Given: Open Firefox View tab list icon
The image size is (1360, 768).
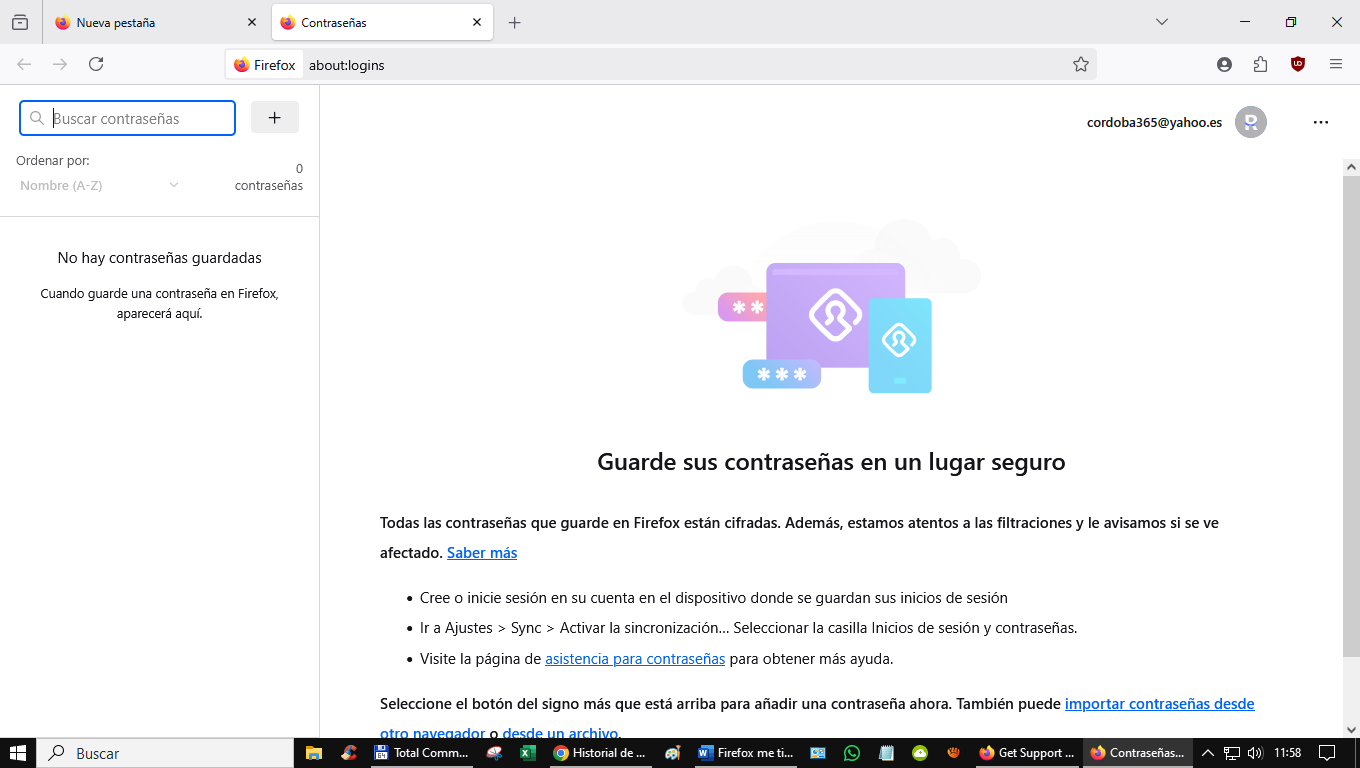Looking at the screenshot, I should [x=20, y=22].
